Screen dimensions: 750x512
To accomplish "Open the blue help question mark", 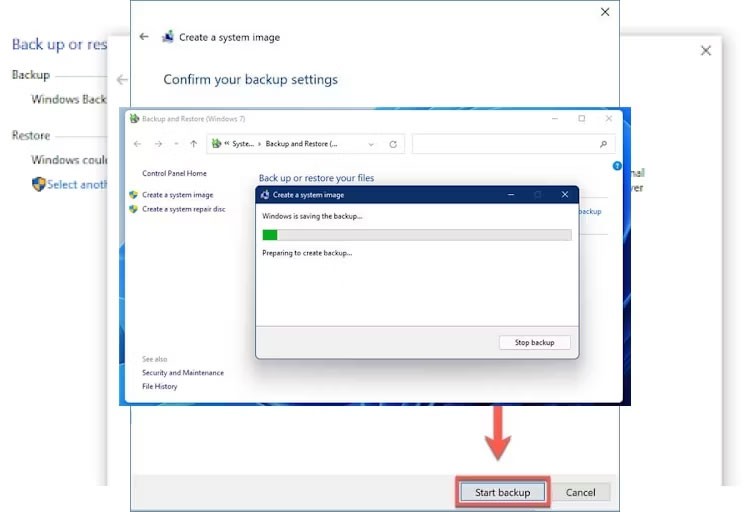I will click(617, 166).
